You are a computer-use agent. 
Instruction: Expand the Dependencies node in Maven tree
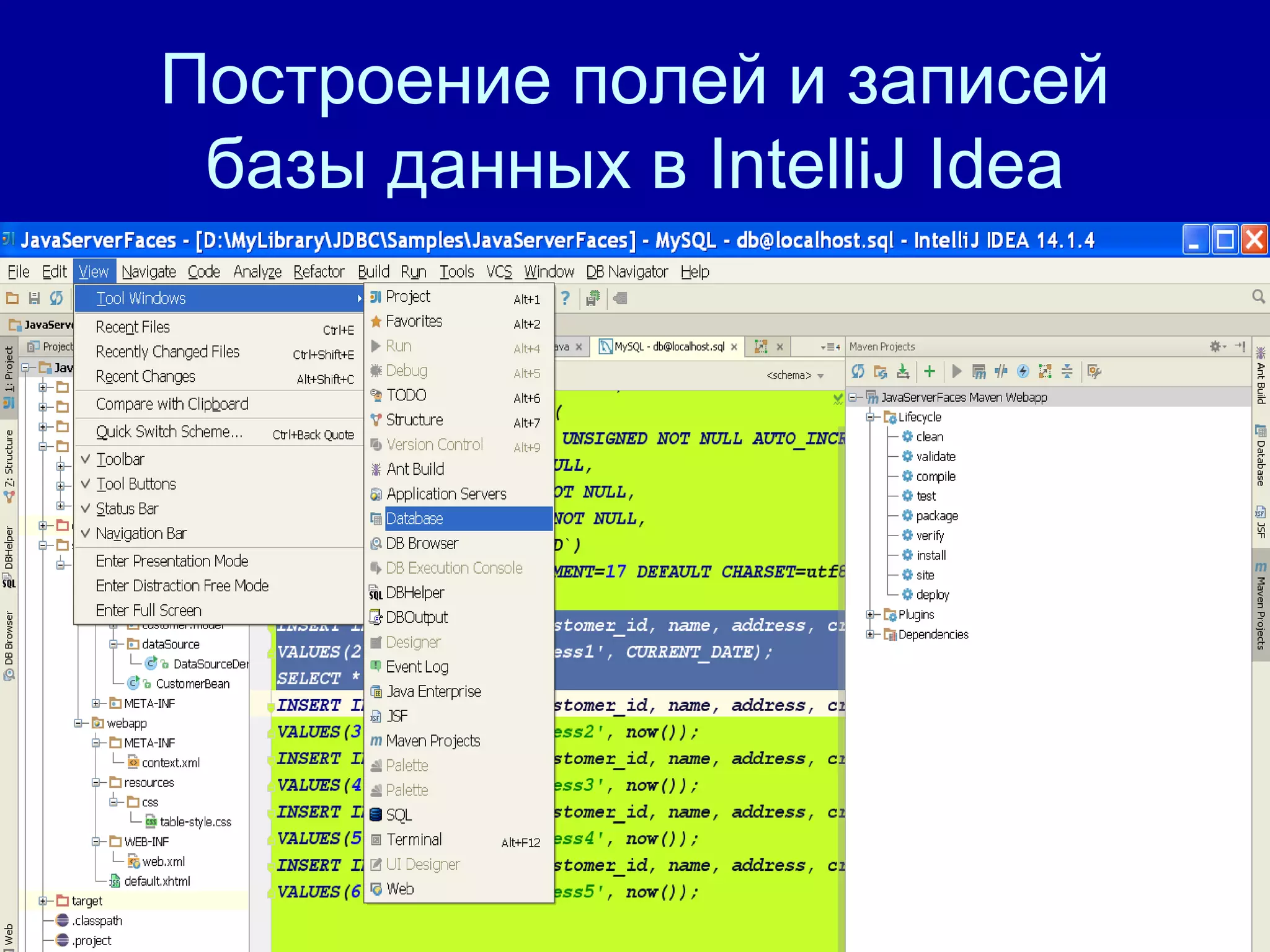coord(871,634)
